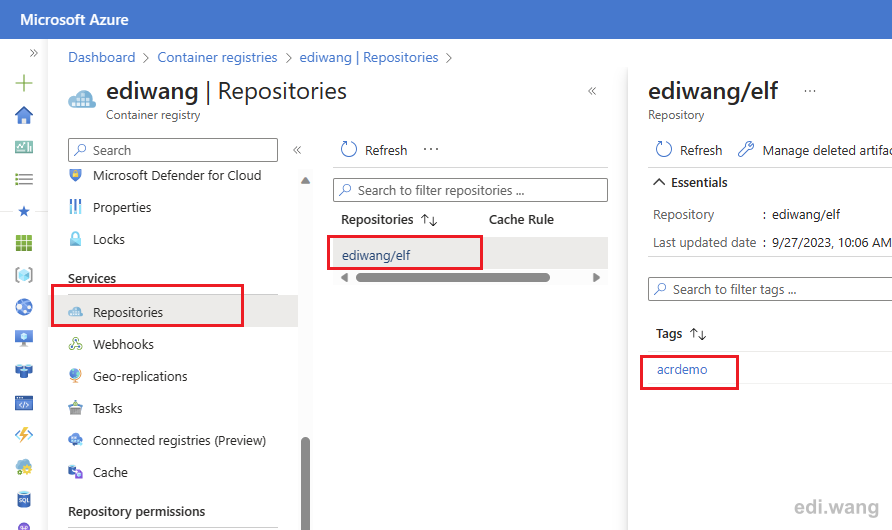Click Search to filter repositories field
This screenshot has height=530, width=892.
470,190
